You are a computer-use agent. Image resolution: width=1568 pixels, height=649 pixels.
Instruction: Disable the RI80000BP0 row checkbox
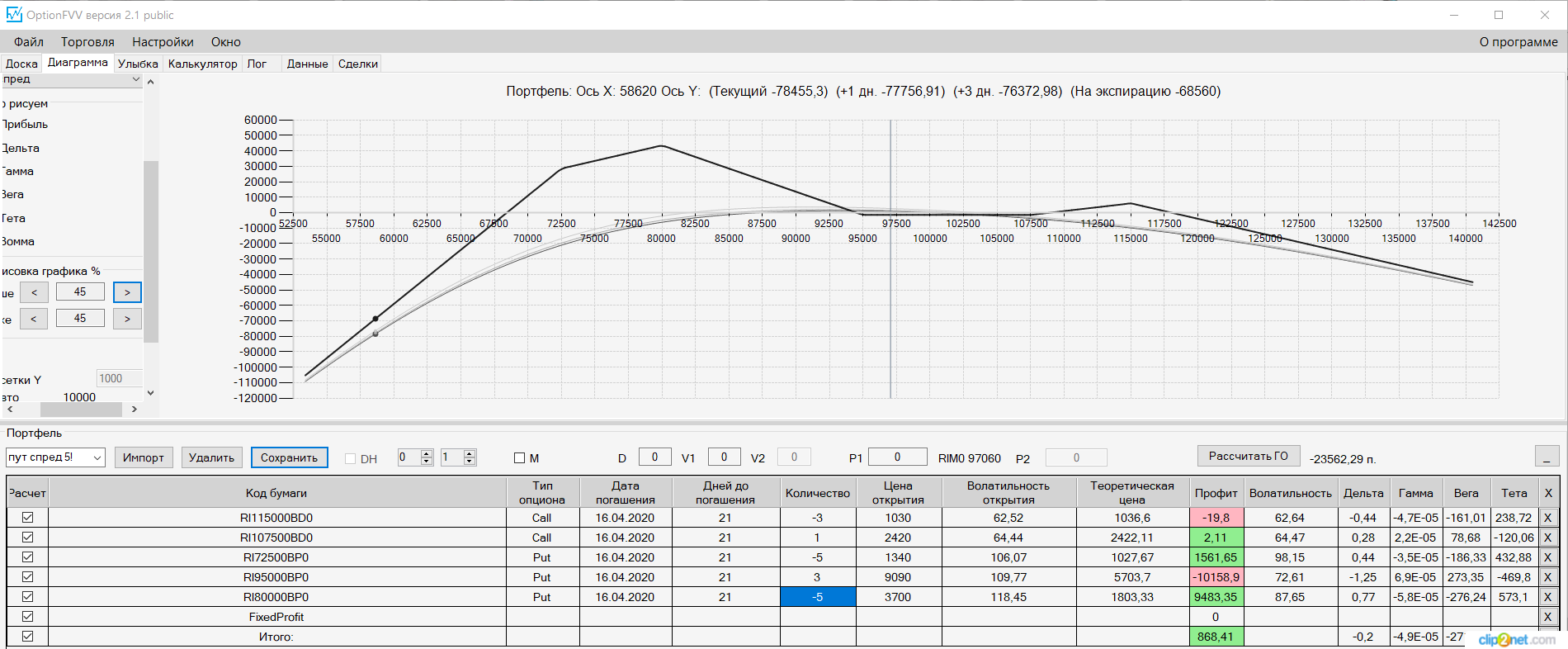(28, 597)
